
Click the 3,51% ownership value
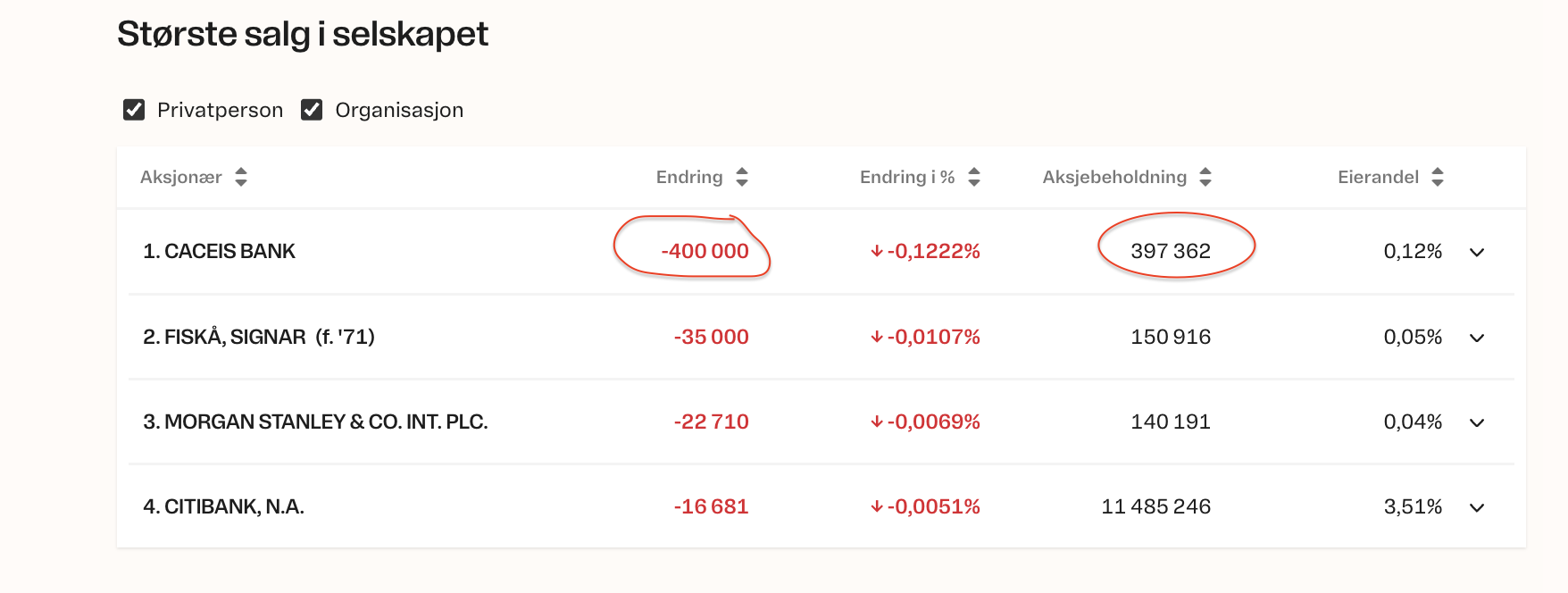(1414, 506)
